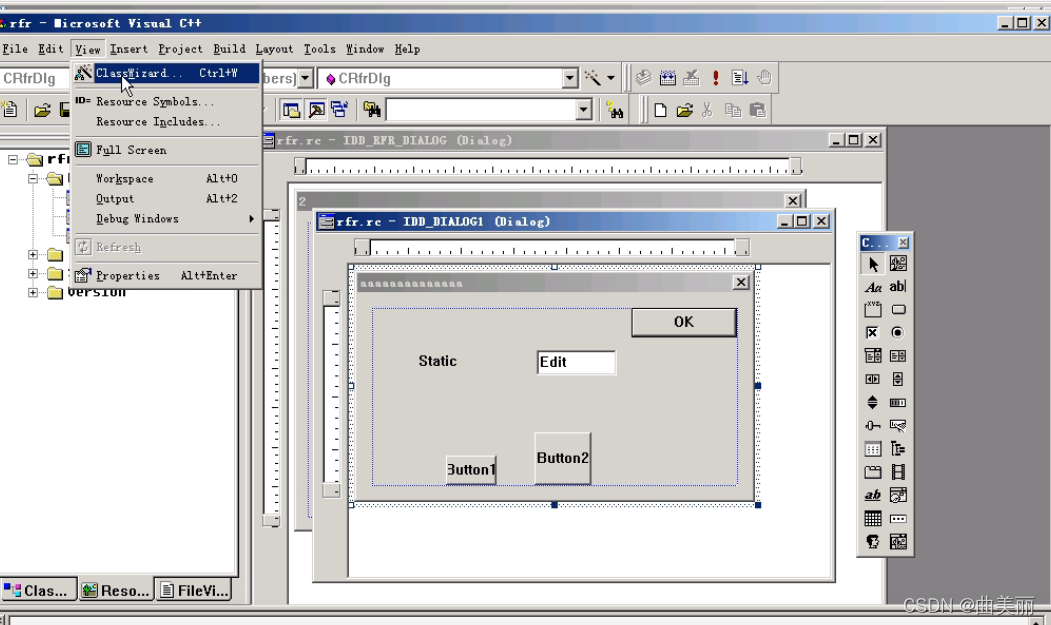
Task: Switch to the FileView tab
Action: pos(194,590)
